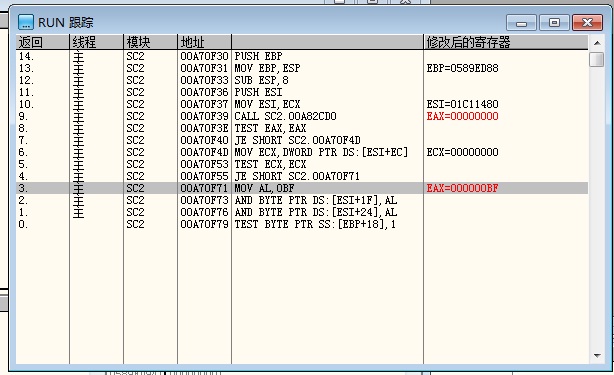
Task: Click back-step number 0.
Action: click(x=23, y=224)
